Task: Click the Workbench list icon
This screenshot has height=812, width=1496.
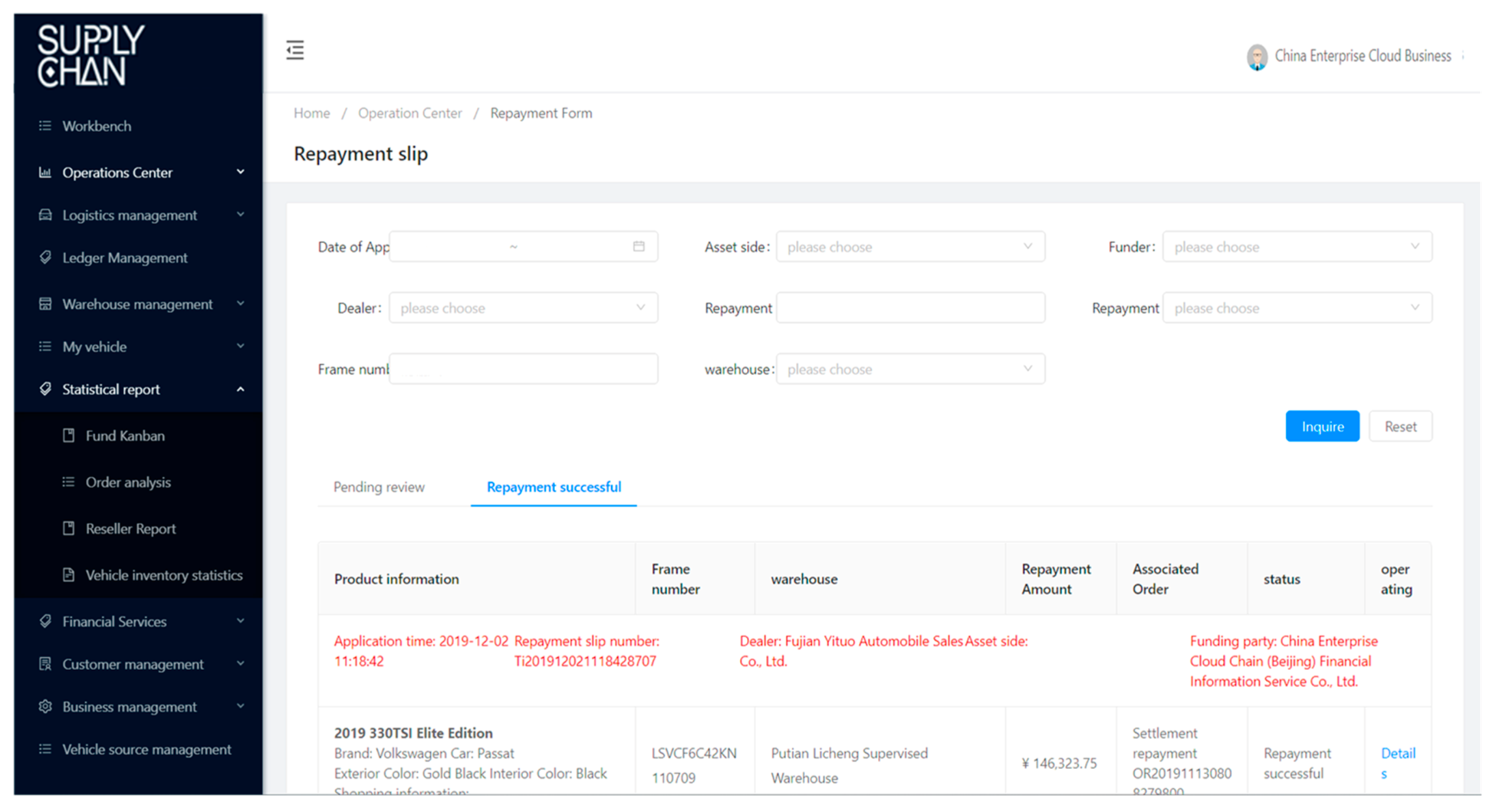Action: tap(45, 126)
